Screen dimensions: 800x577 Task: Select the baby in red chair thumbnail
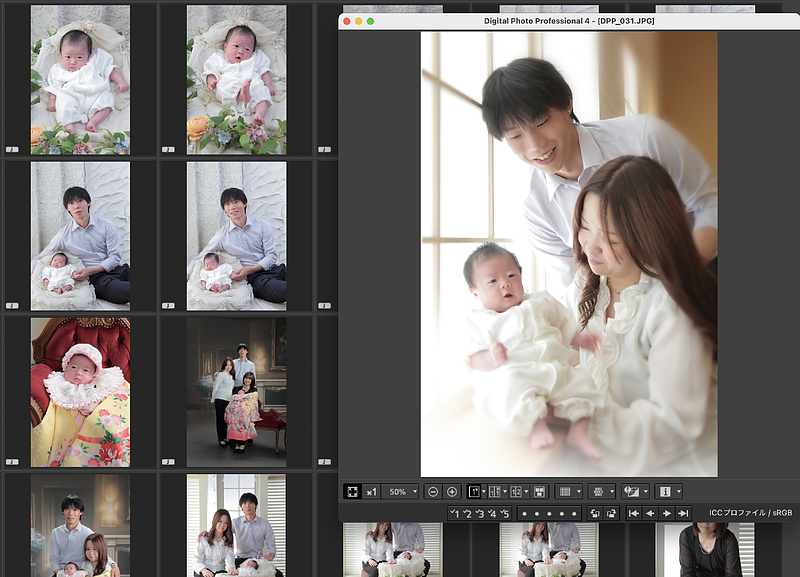tap(80, 392)
